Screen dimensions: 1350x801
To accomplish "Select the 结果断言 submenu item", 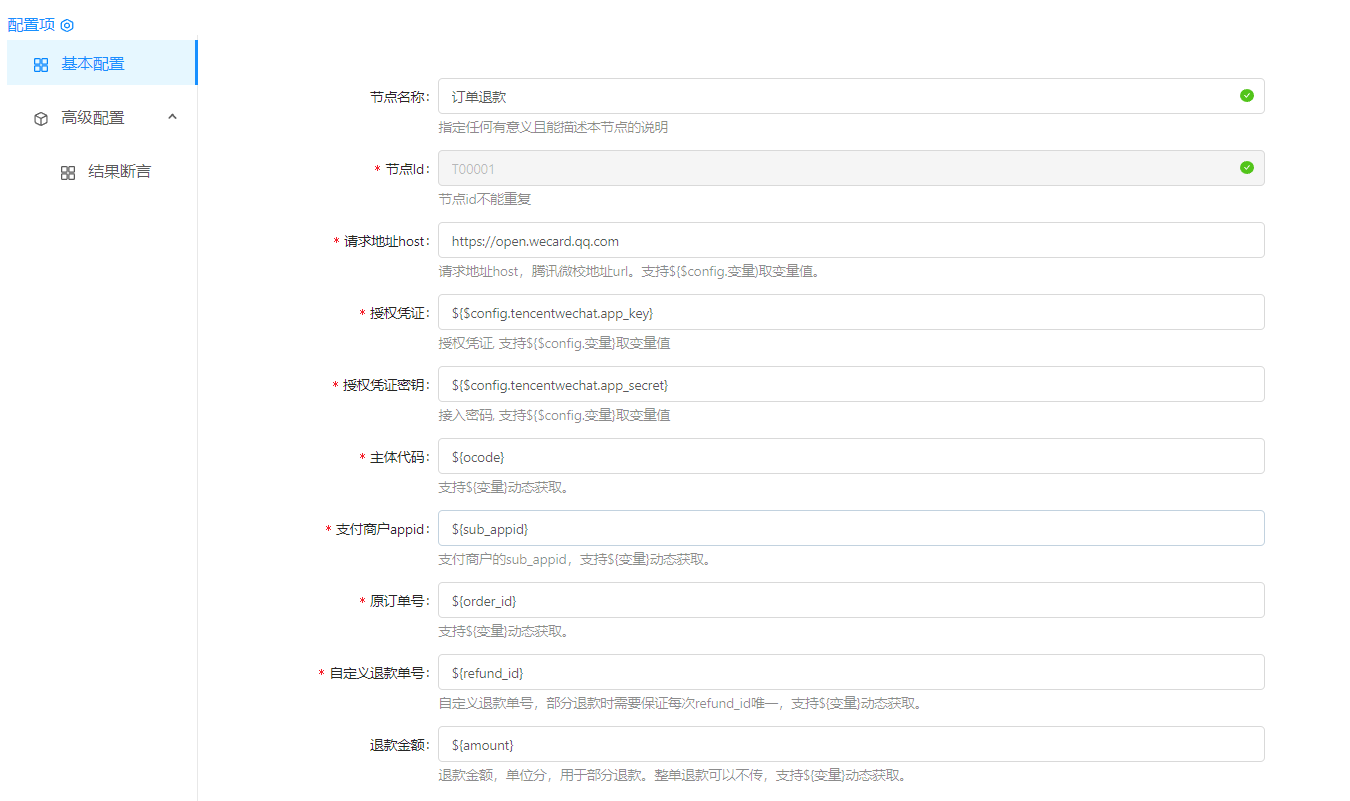I will pos(119,172).
